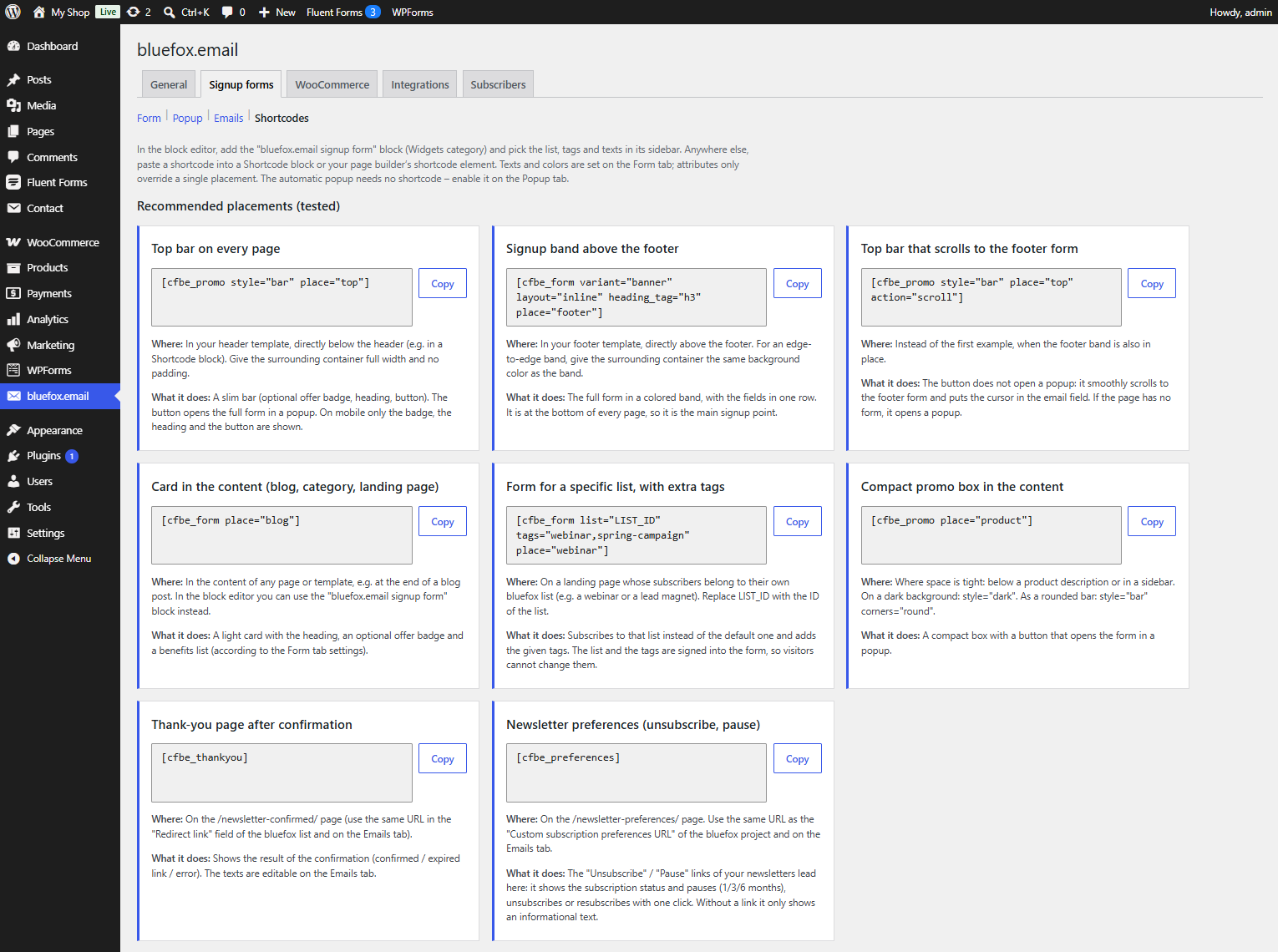Click the updates icon showing 2
Screen dimensions: 1278x952
coord(134,12)
